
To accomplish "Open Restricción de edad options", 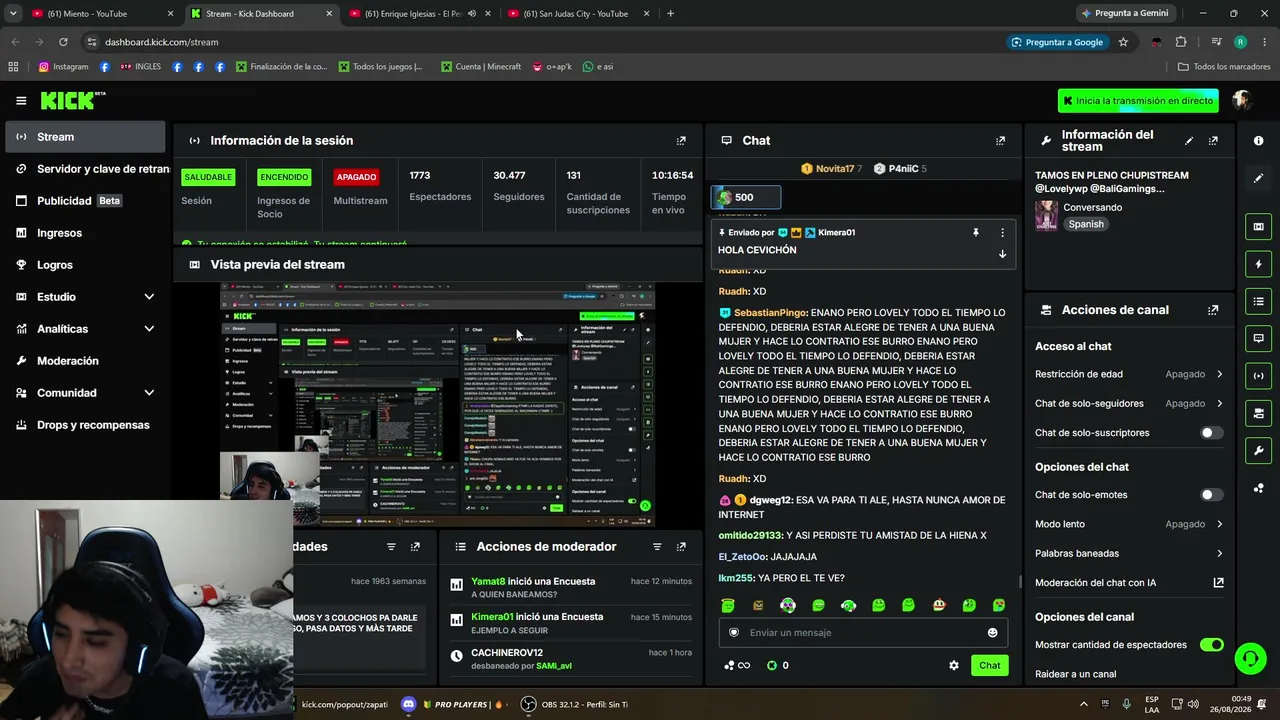I will [1129, 374].
